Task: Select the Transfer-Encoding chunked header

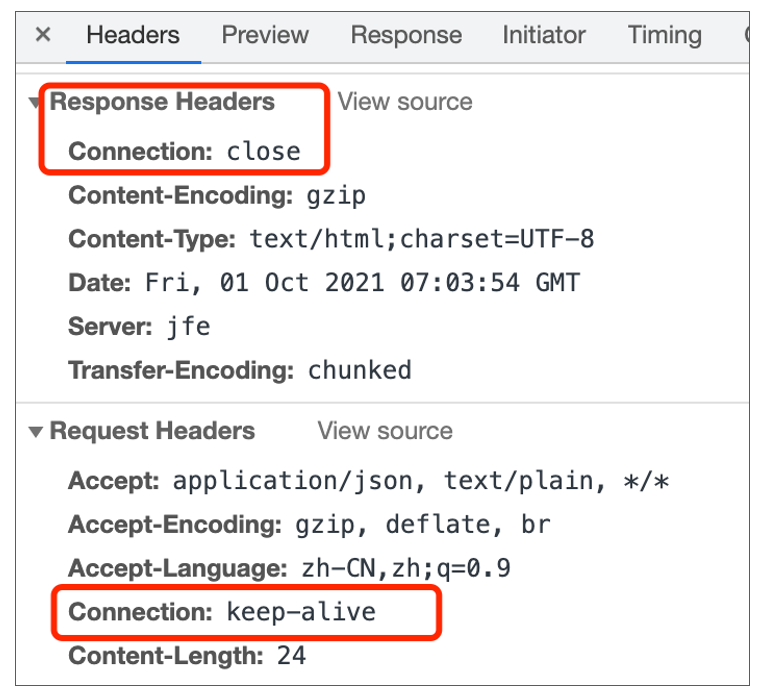Action: pos(239,370)
